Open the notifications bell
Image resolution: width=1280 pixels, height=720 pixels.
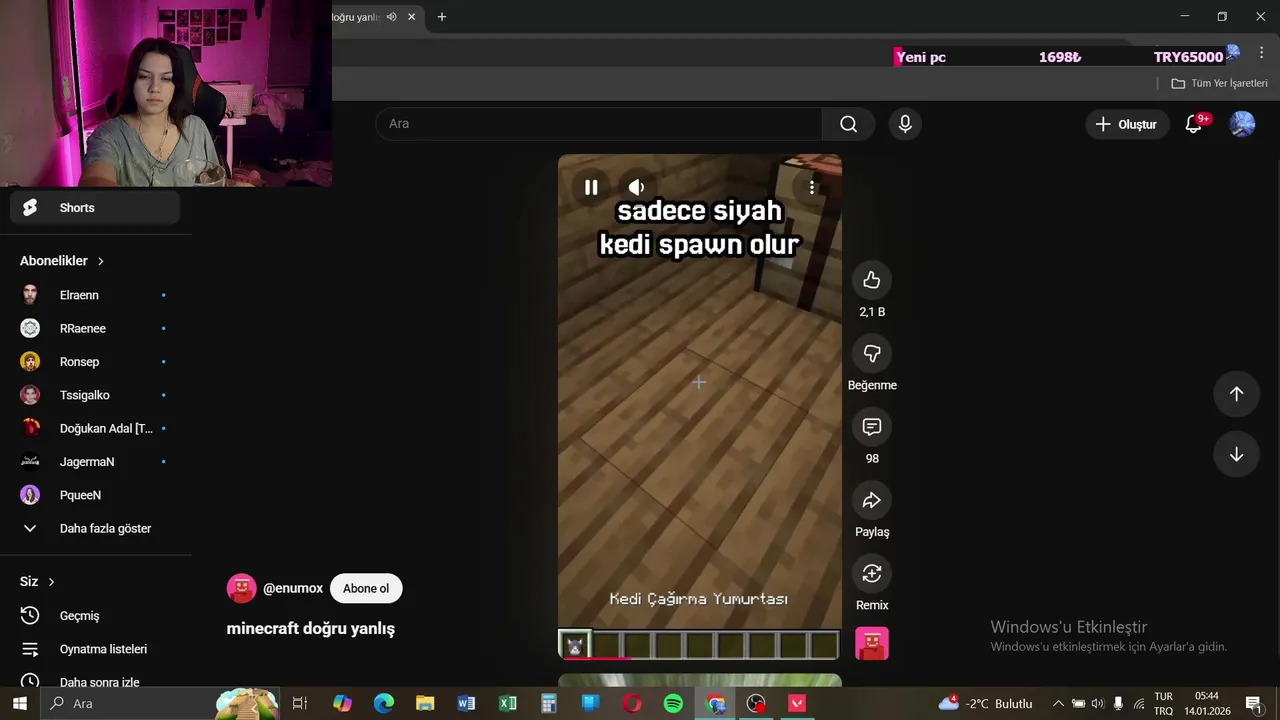(1194, 124)
